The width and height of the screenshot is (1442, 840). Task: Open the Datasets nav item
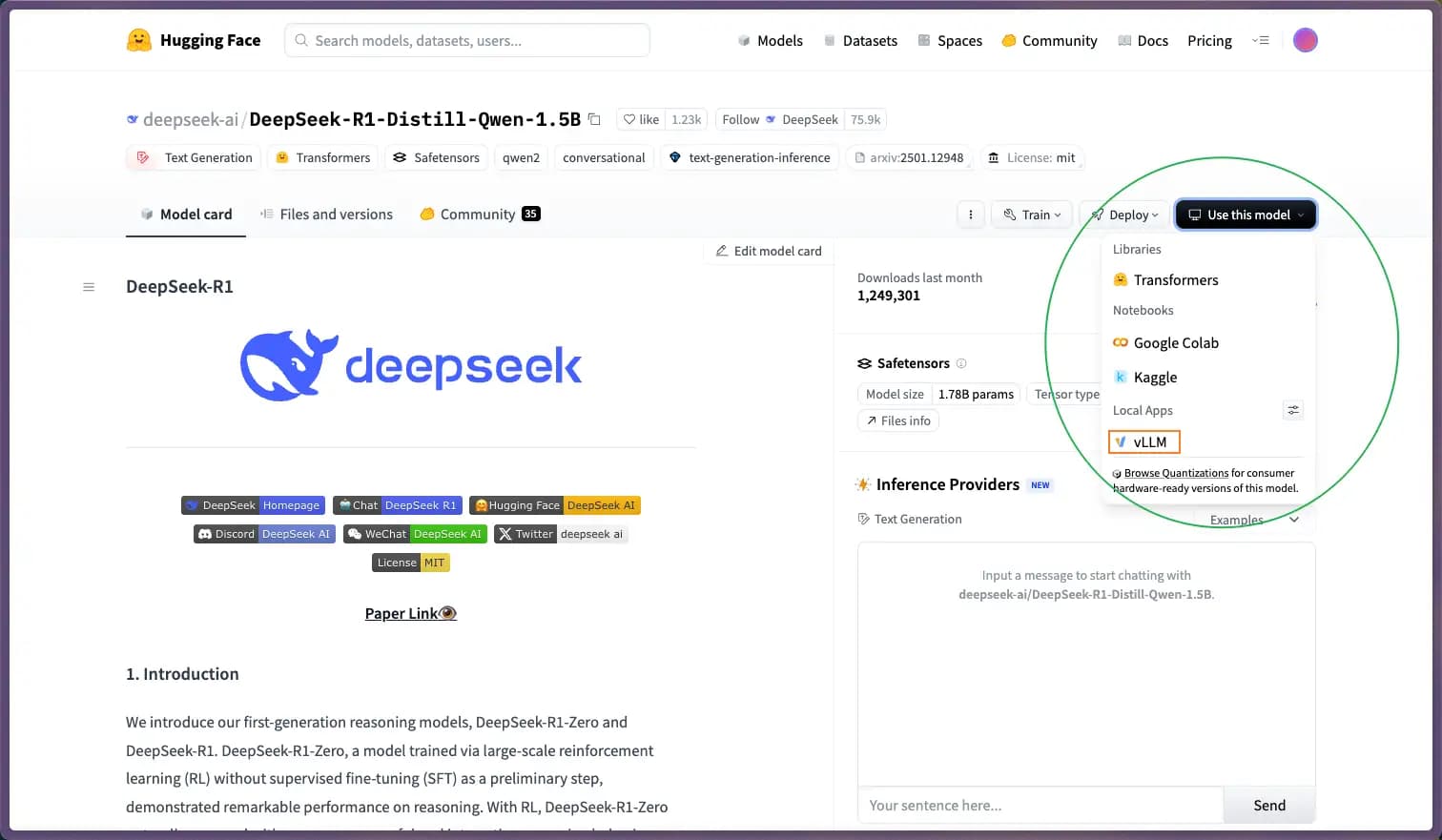pos(860,40)
